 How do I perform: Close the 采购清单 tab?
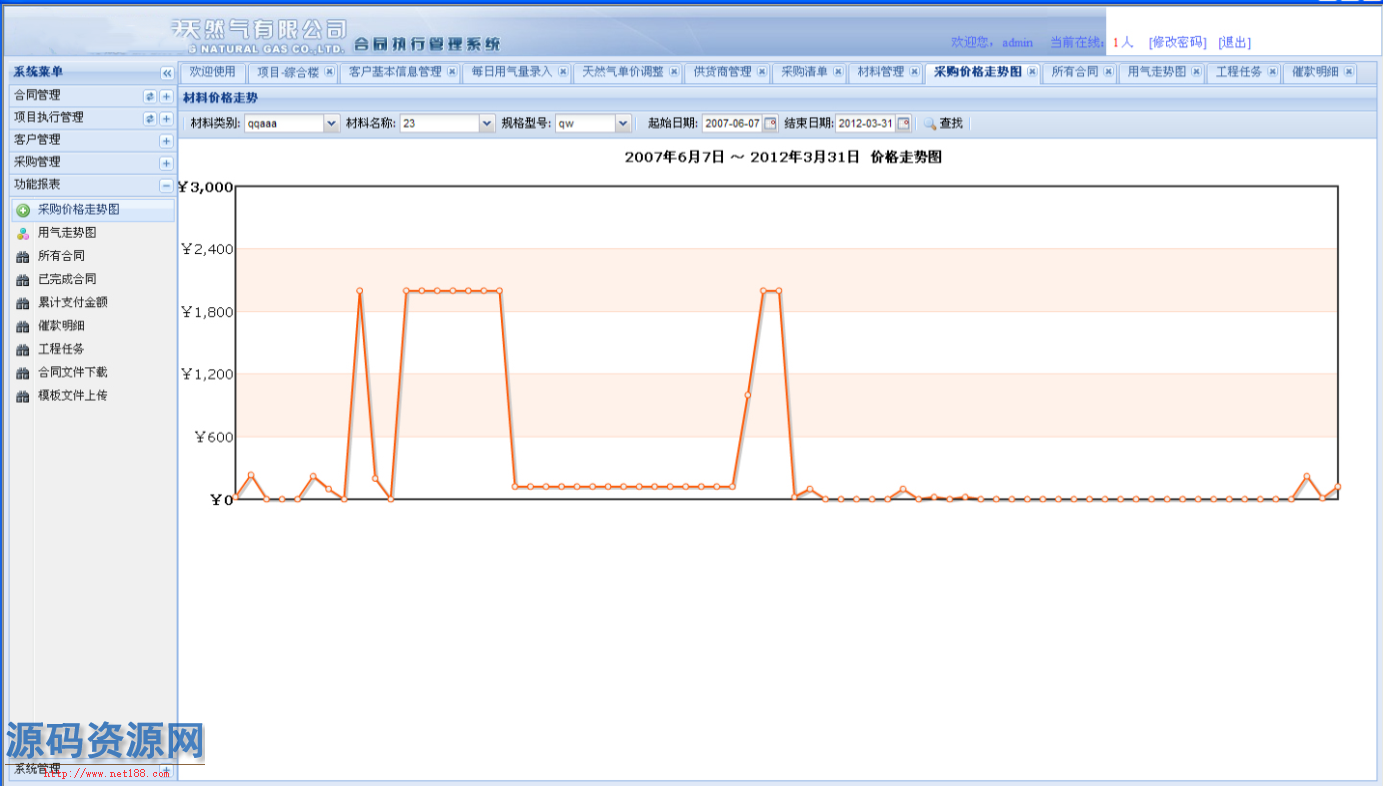click(x=838, y=72)
